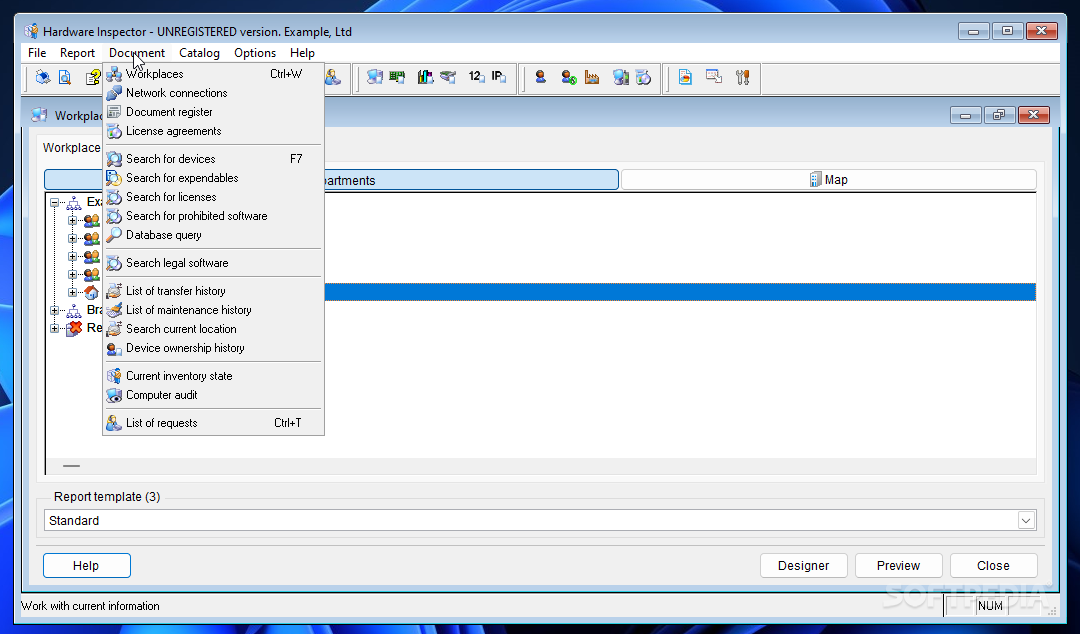Click the networked computer toolbar icon
Viewport: 1080px width, 634px height.
621,77
